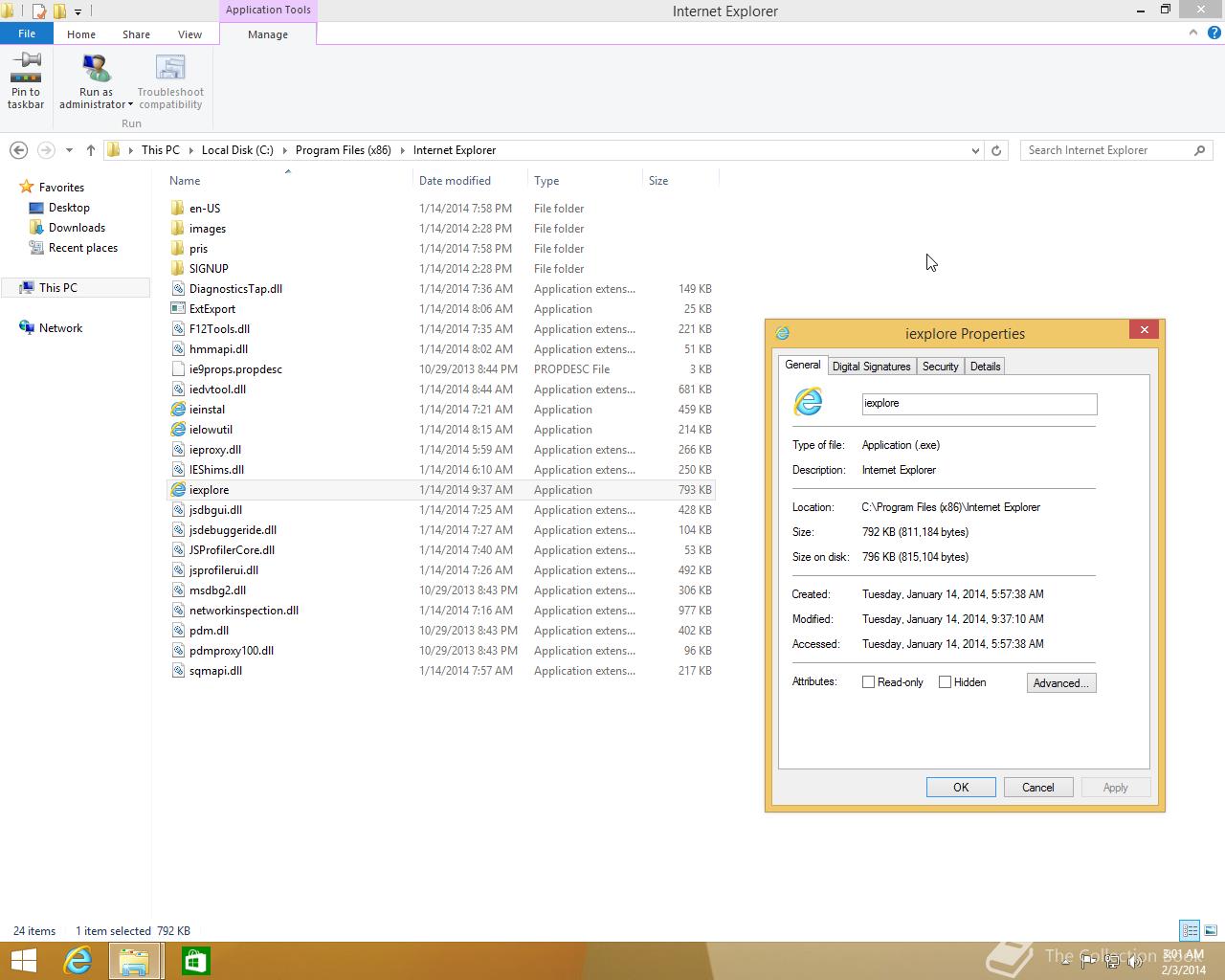Select the iexplore application file icon
Image resolution: width=1225 pixels, height=980 pixels.
(x=178, y=490)
